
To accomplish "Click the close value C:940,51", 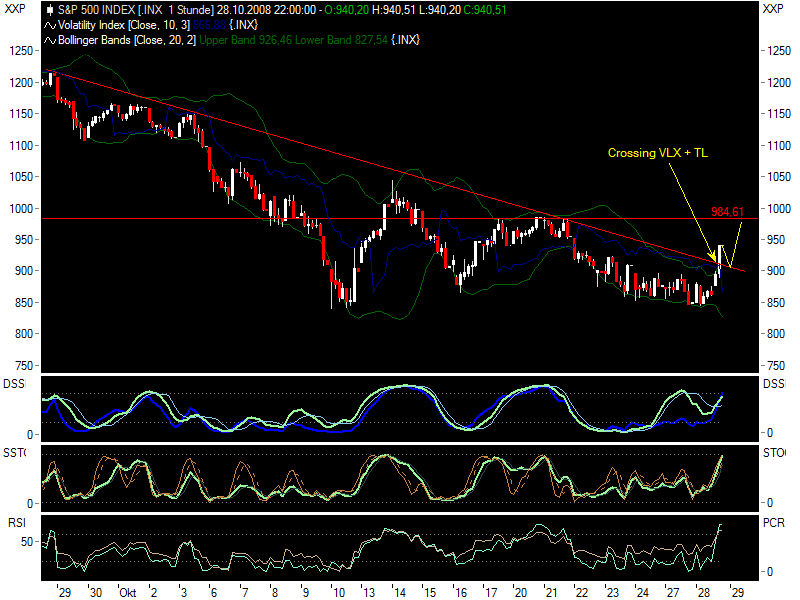I will coord(485,10).
